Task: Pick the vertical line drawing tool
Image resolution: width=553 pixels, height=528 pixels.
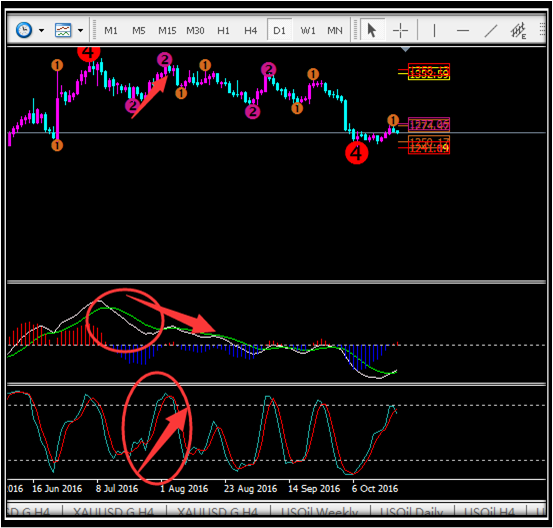Action: tap(434, 31)
